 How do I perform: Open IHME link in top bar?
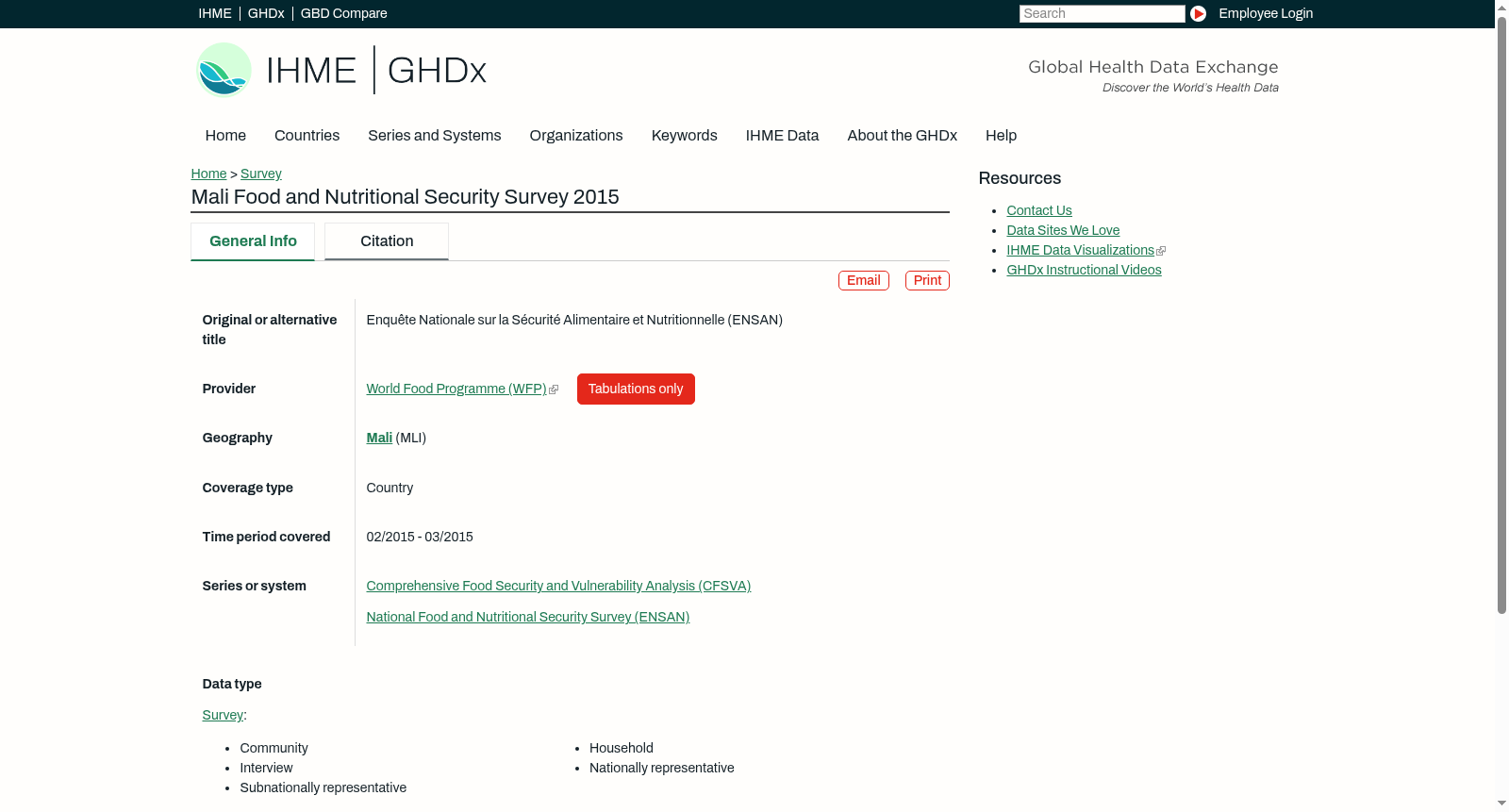[x=215, y=13]
